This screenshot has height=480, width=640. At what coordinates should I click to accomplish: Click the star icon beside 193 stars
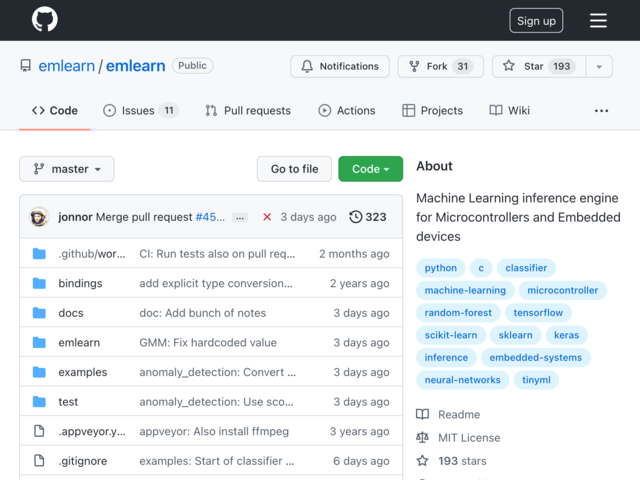pos(422,461)
